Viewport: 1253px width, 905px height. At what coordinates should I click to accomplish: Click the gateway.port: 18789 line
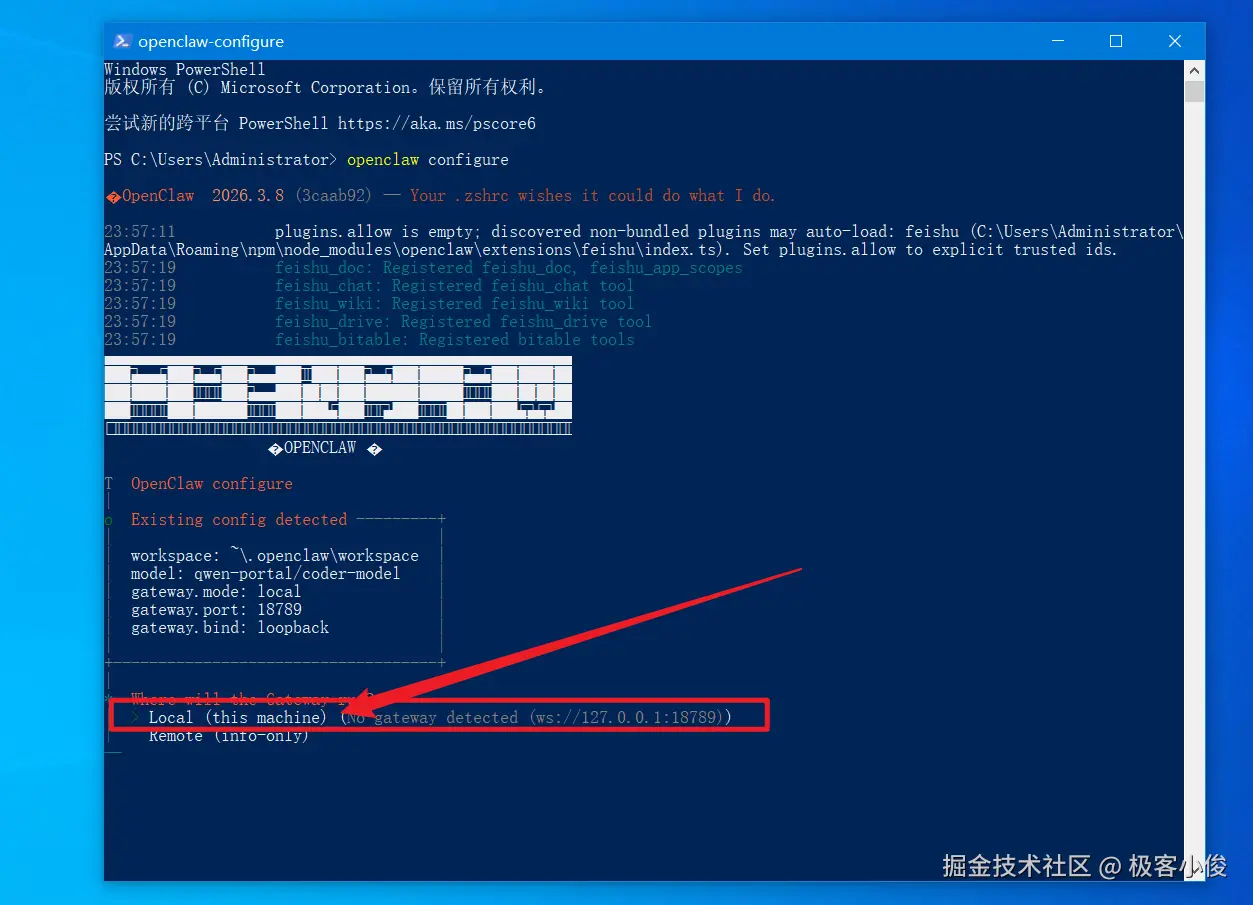(x=216, y=609)
